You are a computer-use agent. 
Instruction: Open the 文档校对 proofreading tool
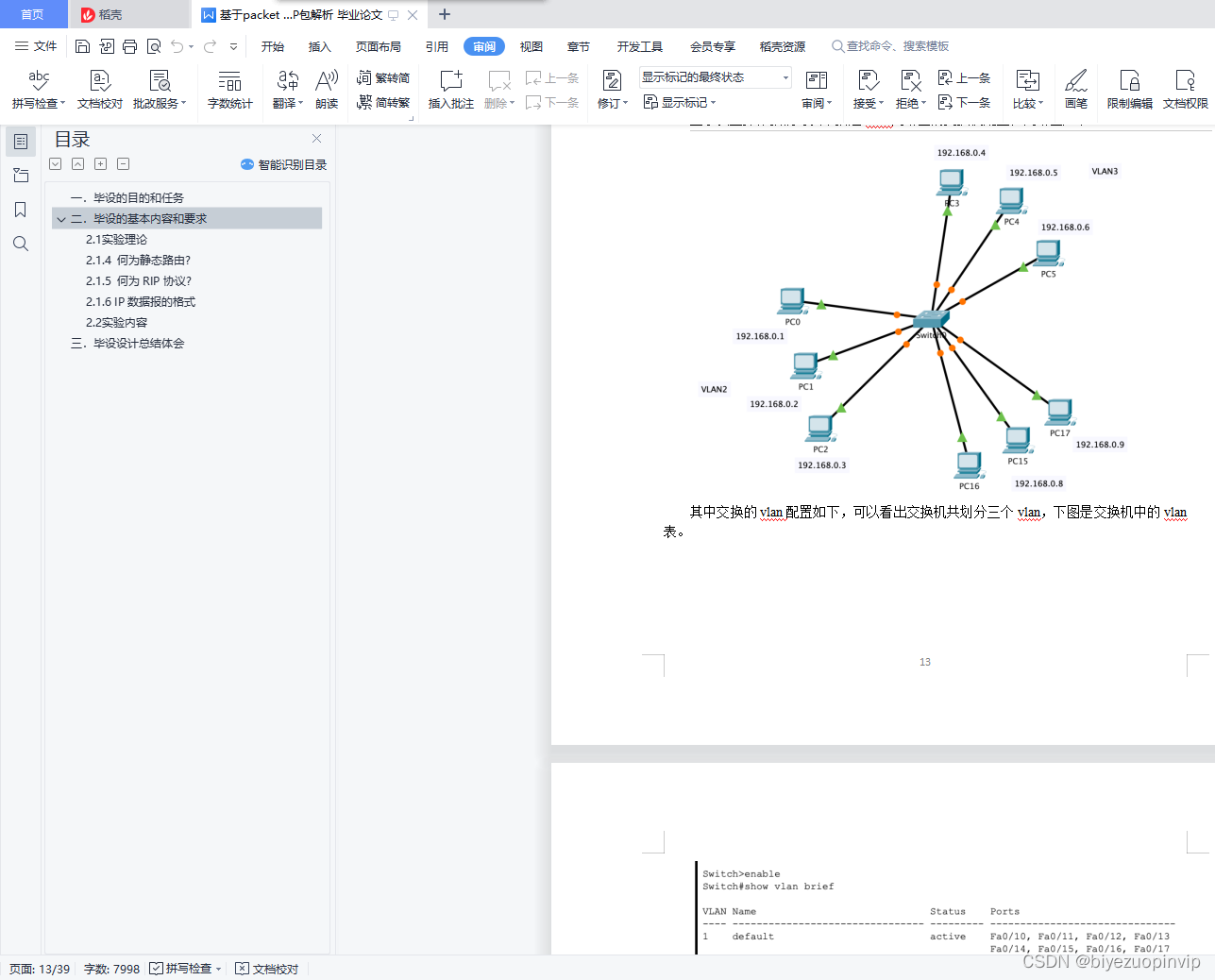pos(98,90)
